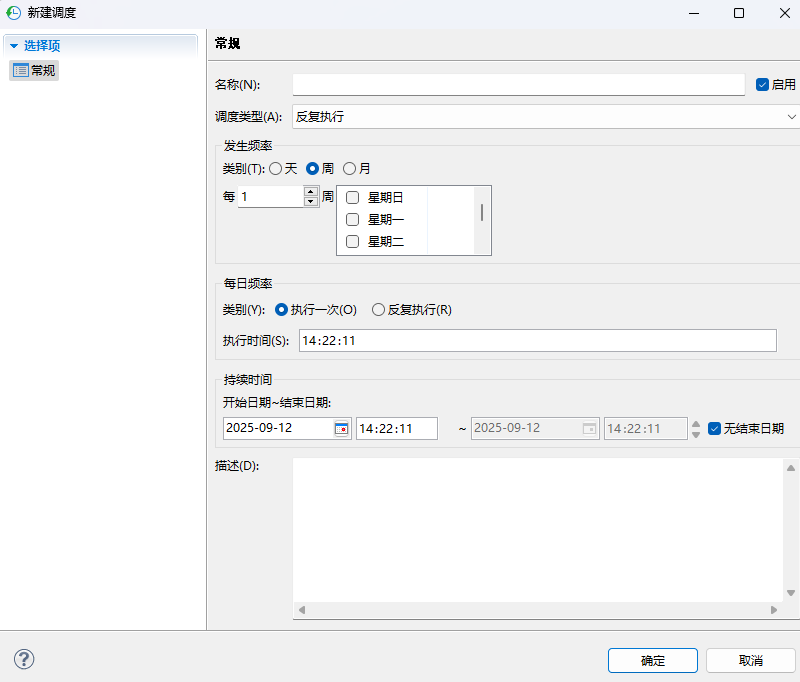This screenshot has width=800, height=682.
Task: Click the help question mark icon
Action: click(x=23, y=659)
